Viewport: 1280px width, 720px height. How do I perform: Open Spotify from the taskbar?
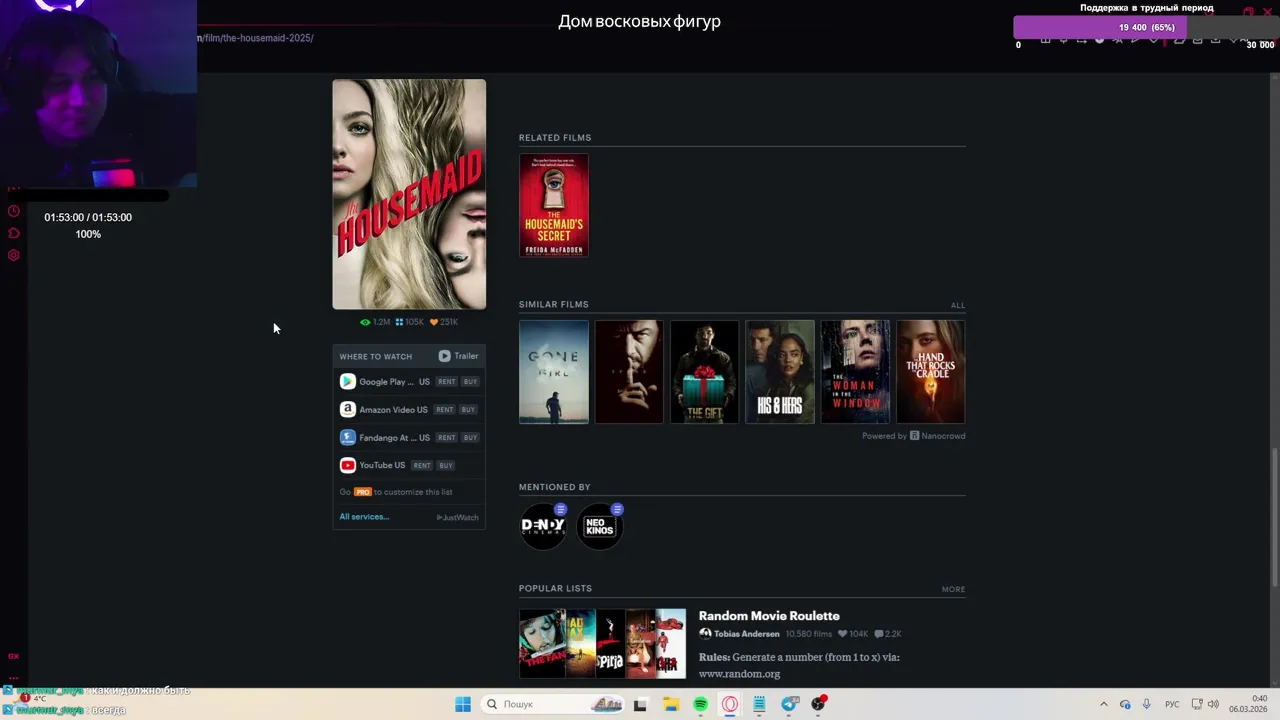coord(700,704)
